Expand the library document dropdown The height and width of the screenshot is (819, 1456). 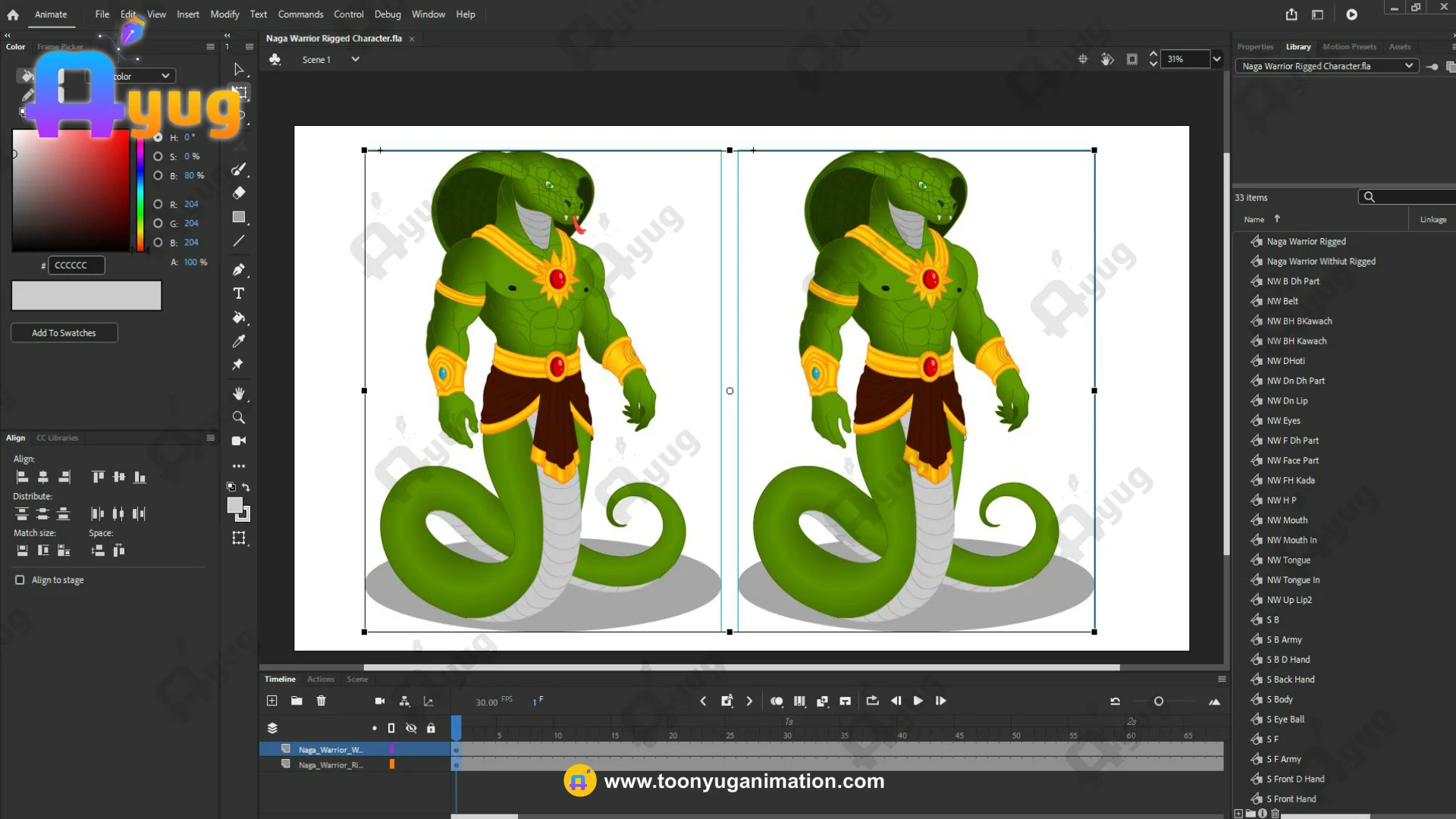click(x=1408, y=66)
